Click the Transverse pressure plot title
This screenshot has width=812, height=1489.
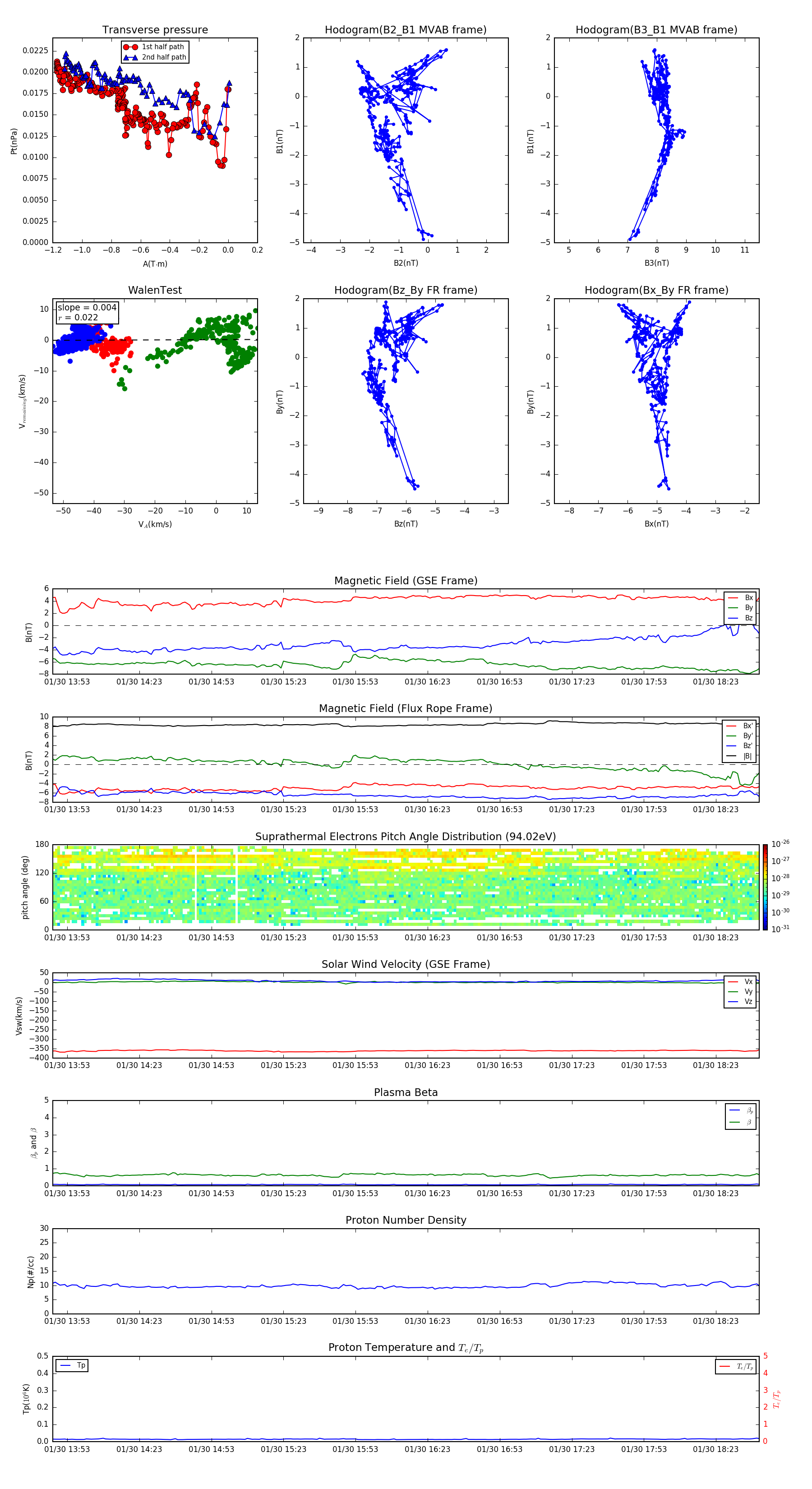pyautogui.click(x=155, y=30)
